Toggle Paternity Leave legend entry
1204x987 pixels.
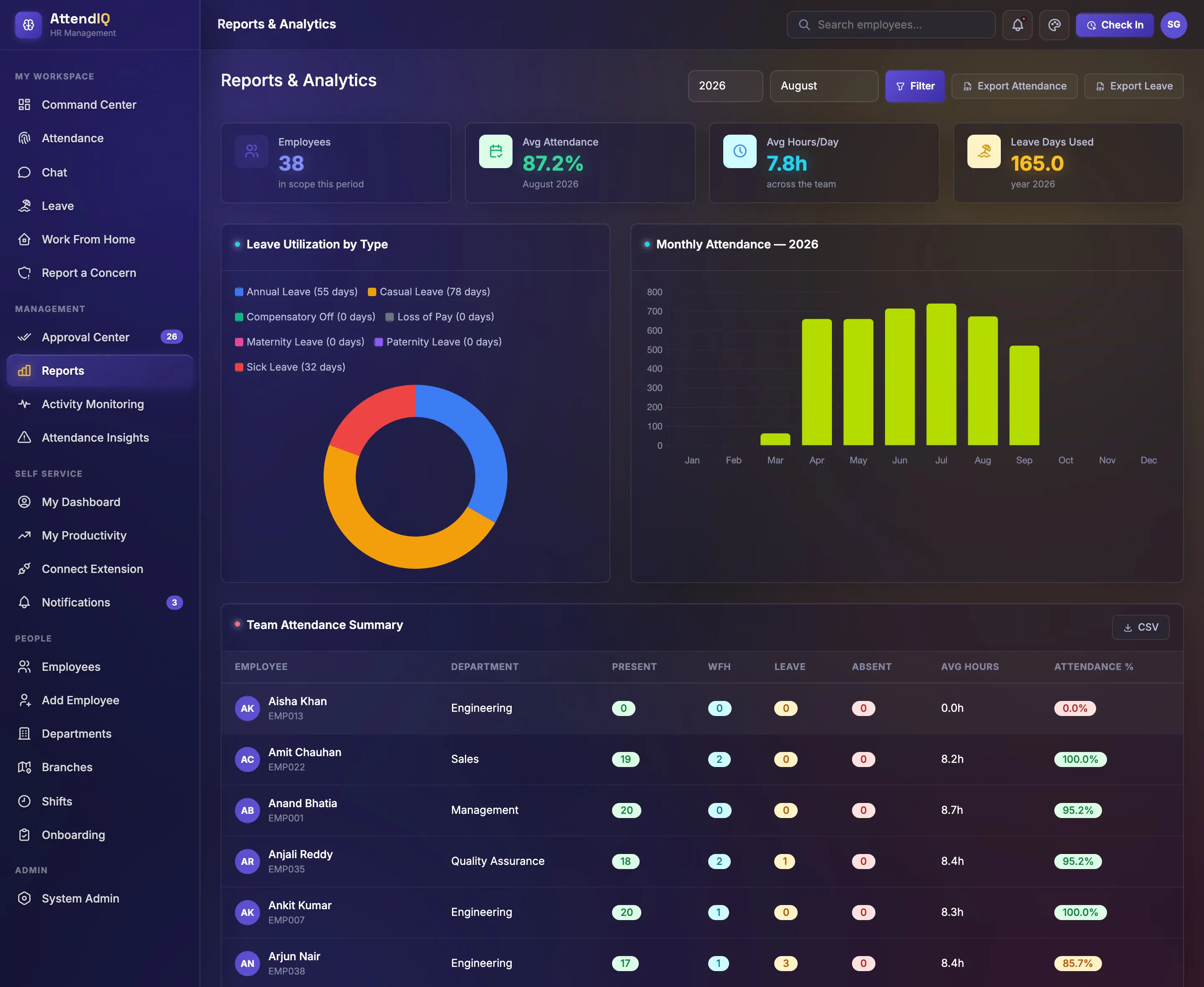coord(438,342)
